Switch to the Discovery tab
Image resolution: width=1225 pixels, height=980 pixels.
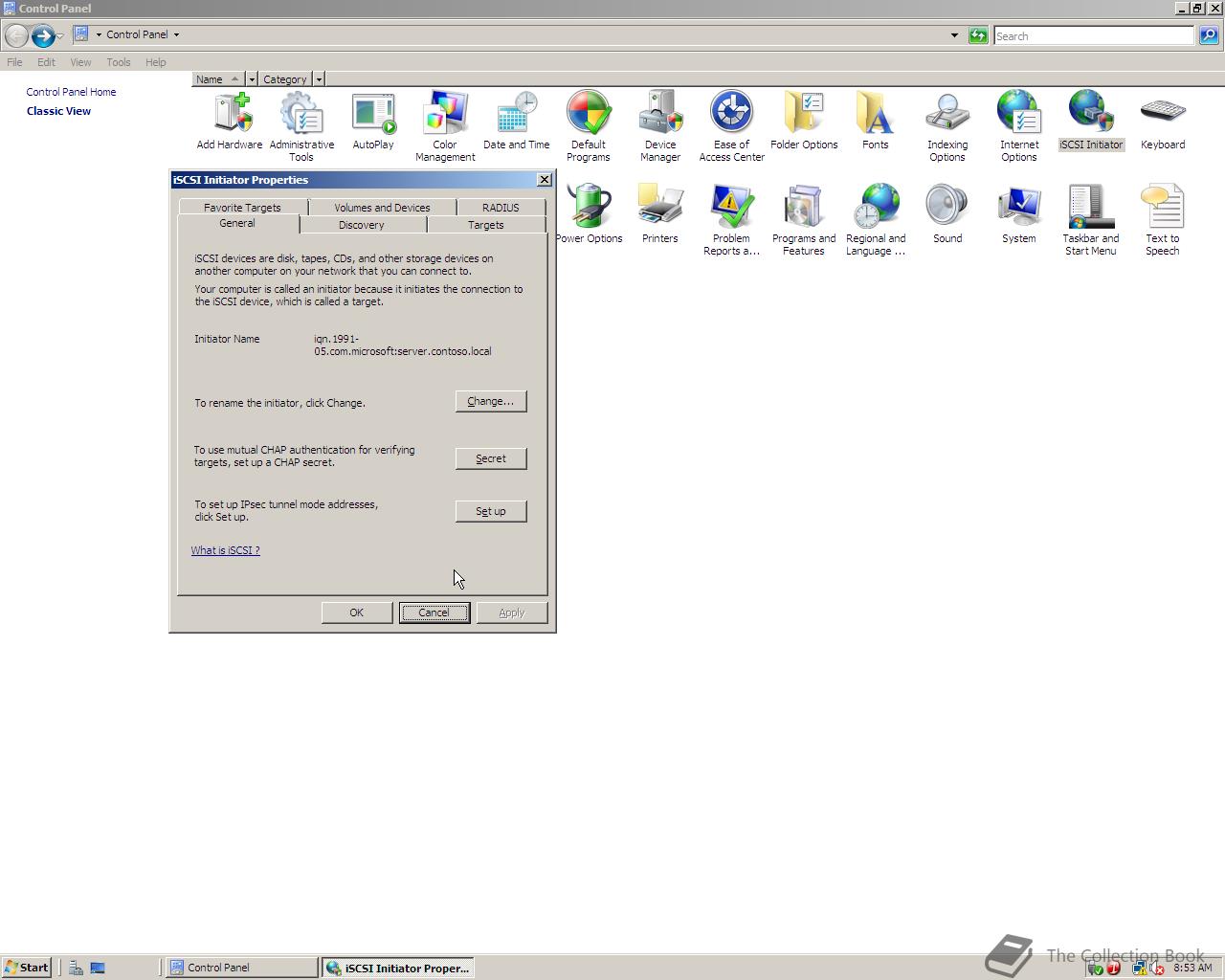(362, 225)
